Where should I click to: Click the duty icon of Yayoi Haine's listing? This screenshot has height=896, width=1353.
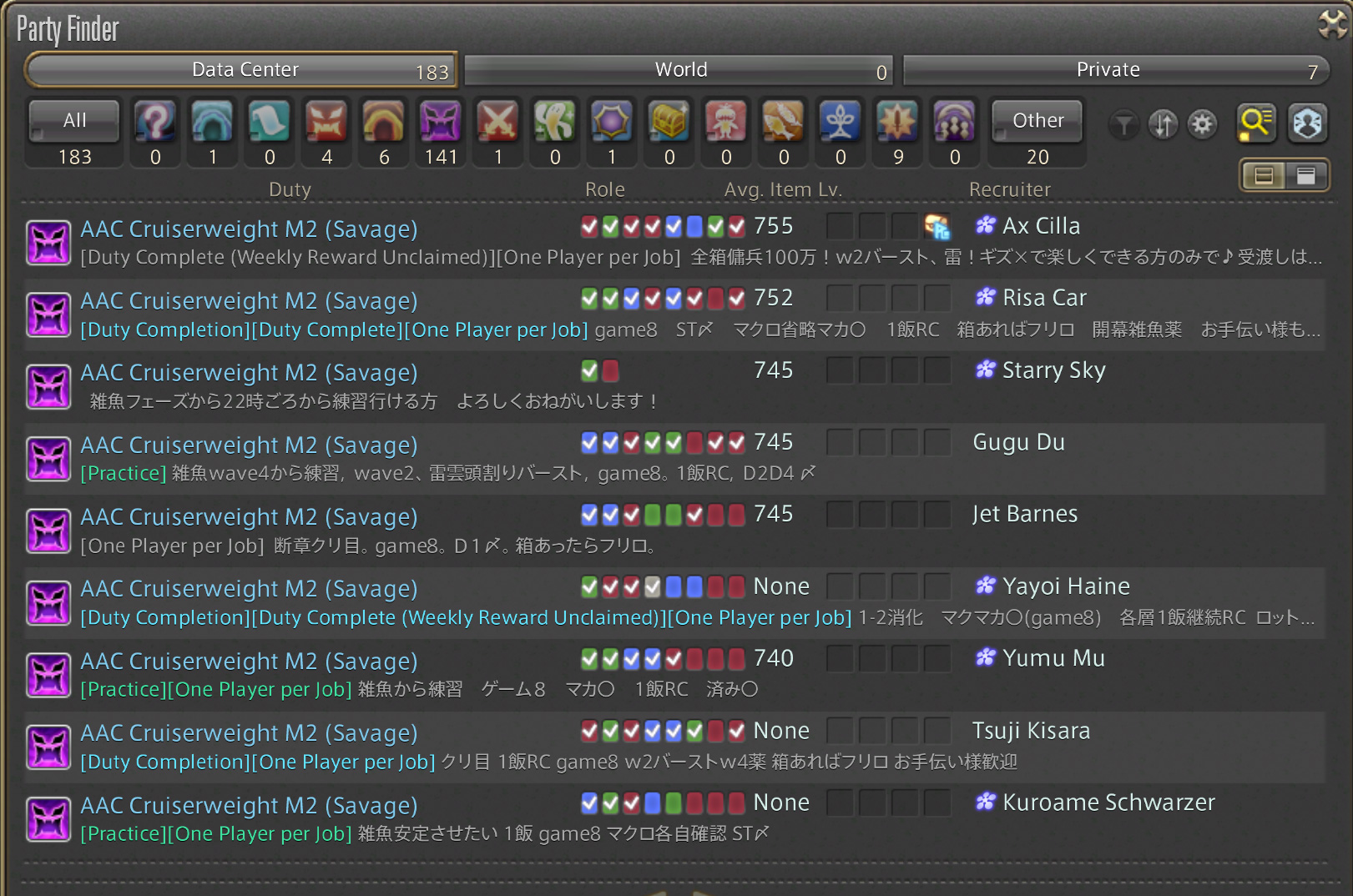48,603
